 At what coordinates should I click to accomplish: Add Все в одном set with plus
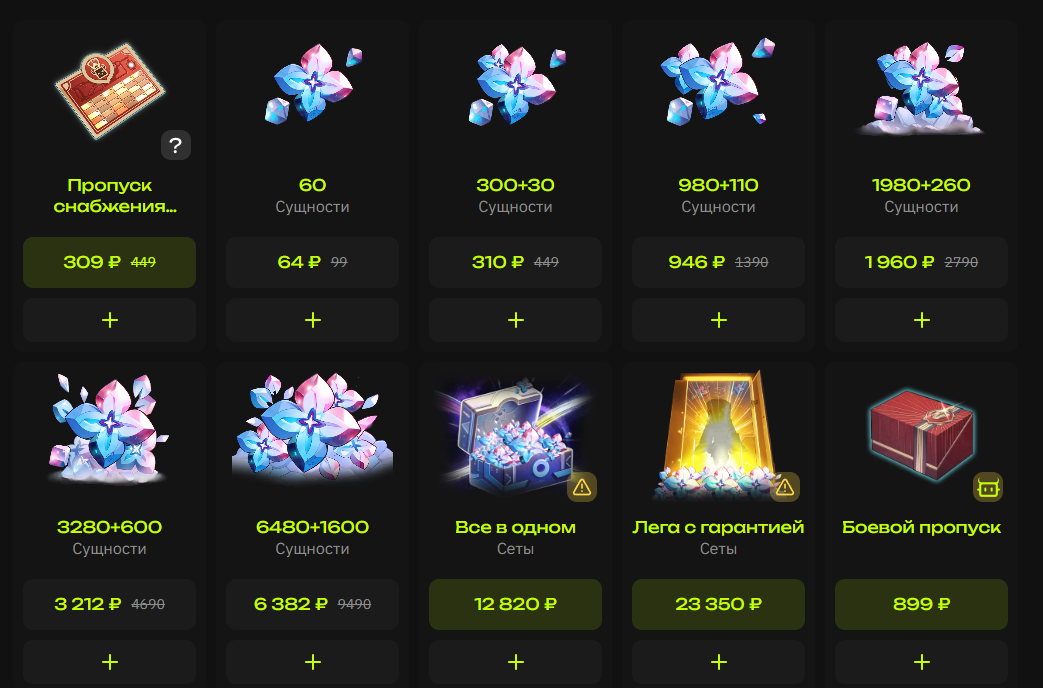(x=515, y=662)
